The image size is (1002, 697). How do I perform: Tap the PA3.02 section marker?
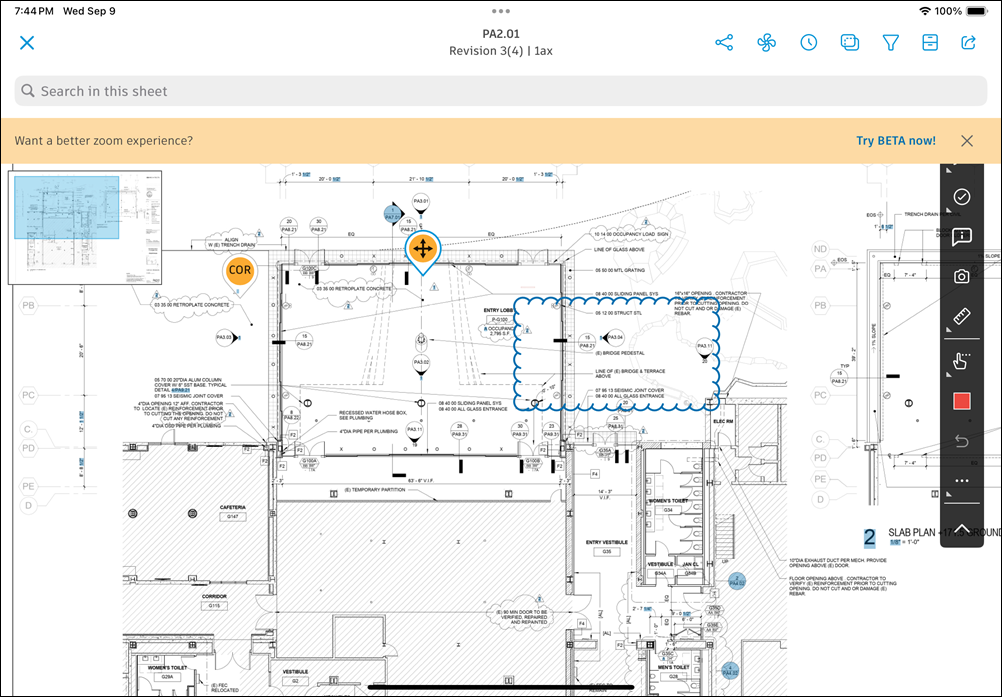tap(420, 364)
